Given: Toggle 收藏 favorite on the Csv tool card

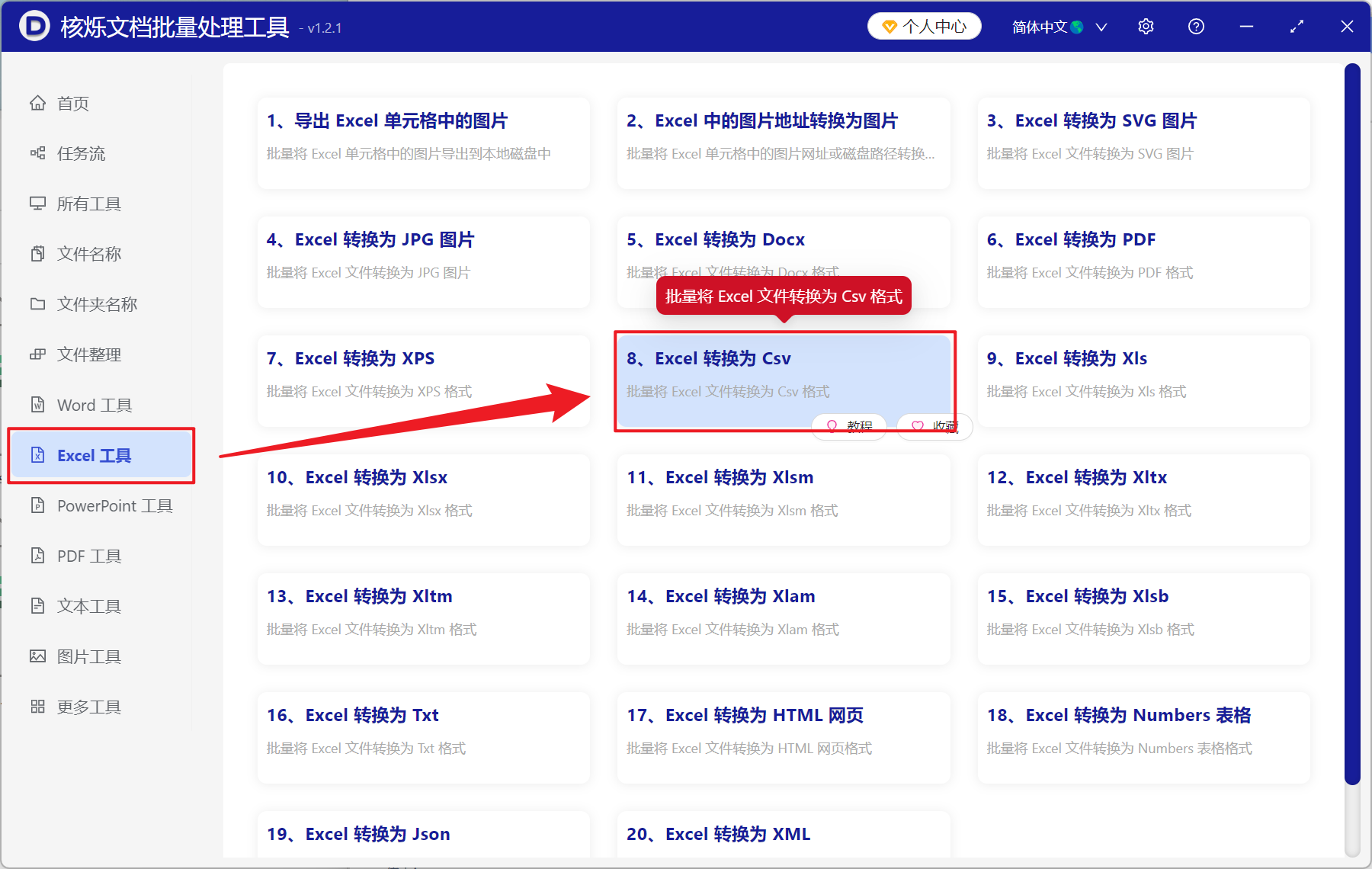Looking at the screenshot, I should pos(933,426).
